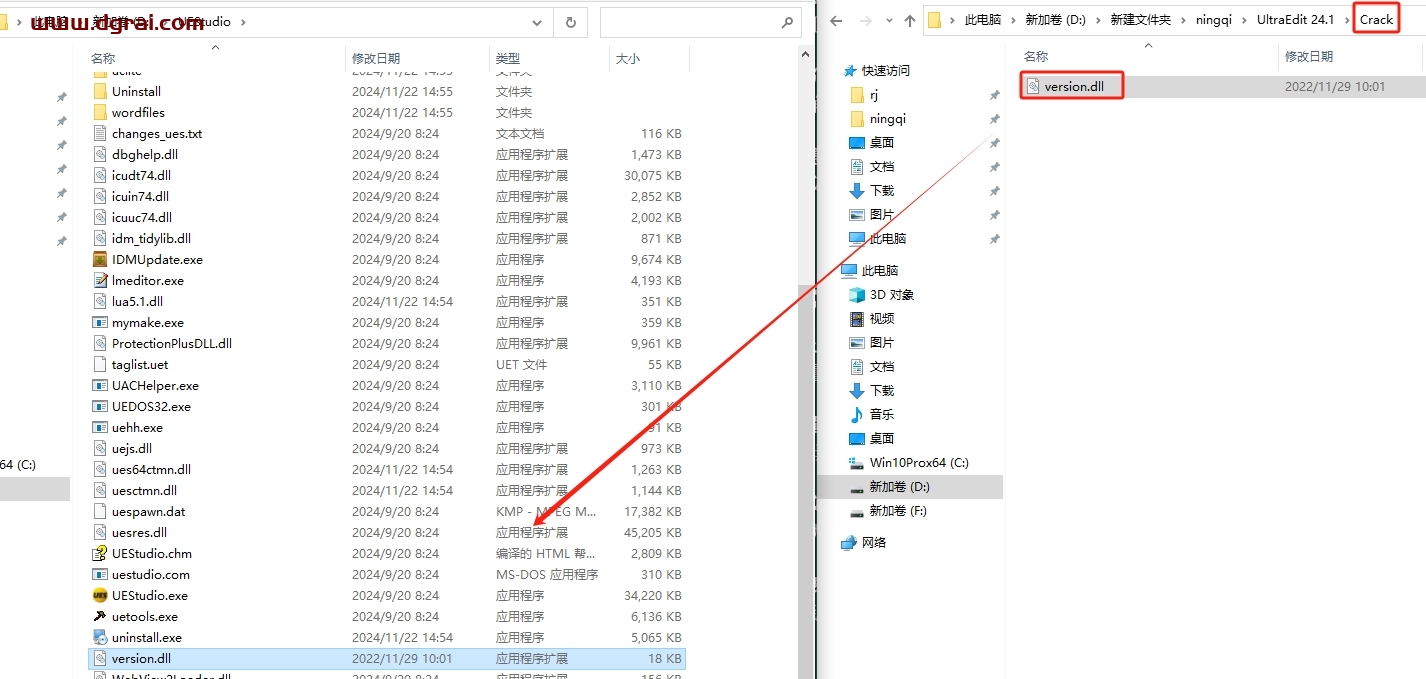This screenshot has width=1426, height=679.
Task: Open pinned rj folder in quick access
Action: tap(864, 94)
